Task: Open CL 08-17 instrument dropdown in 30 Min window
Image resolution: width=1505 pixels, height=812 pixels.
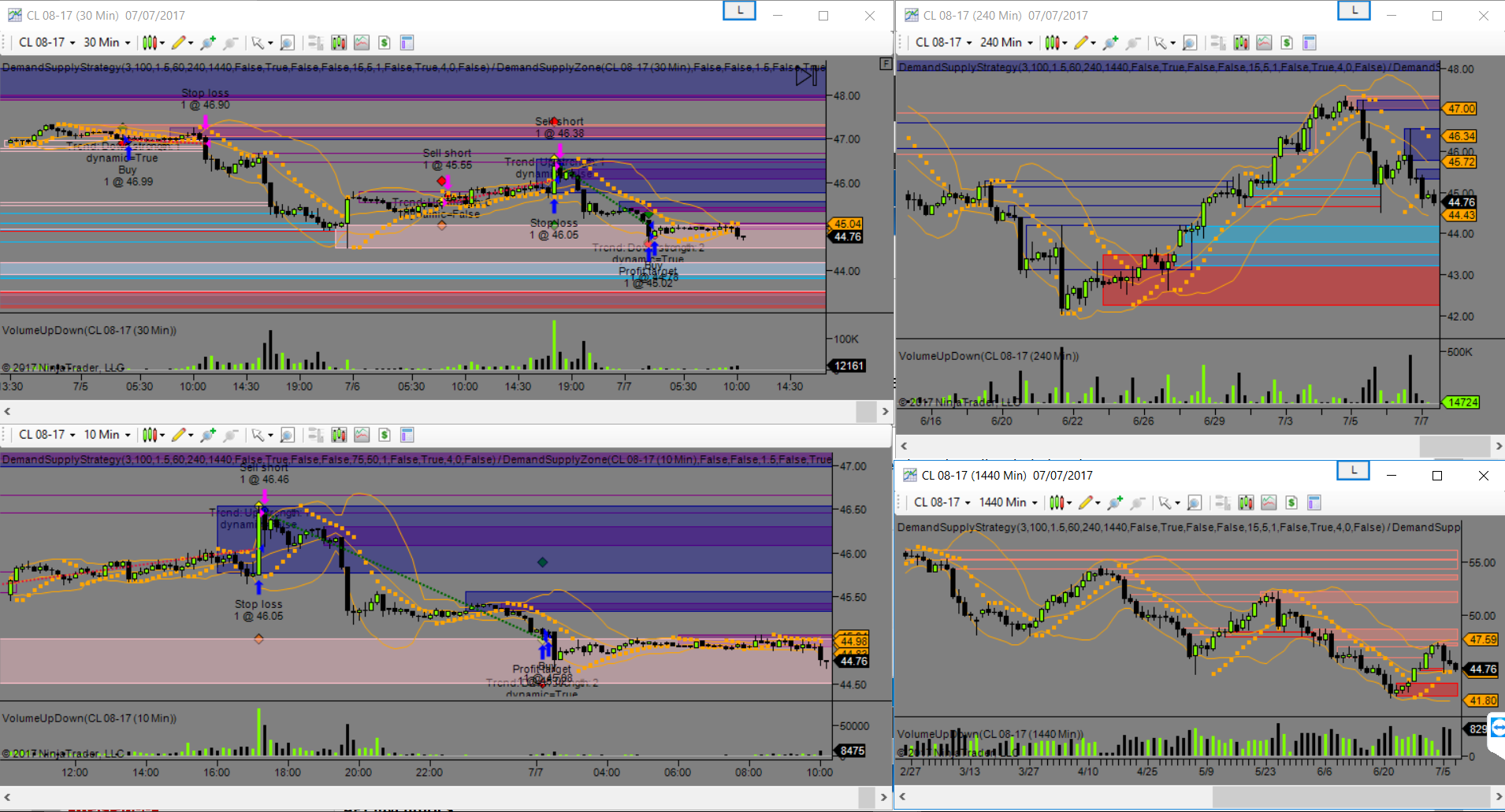Action: tap(47, 43)
